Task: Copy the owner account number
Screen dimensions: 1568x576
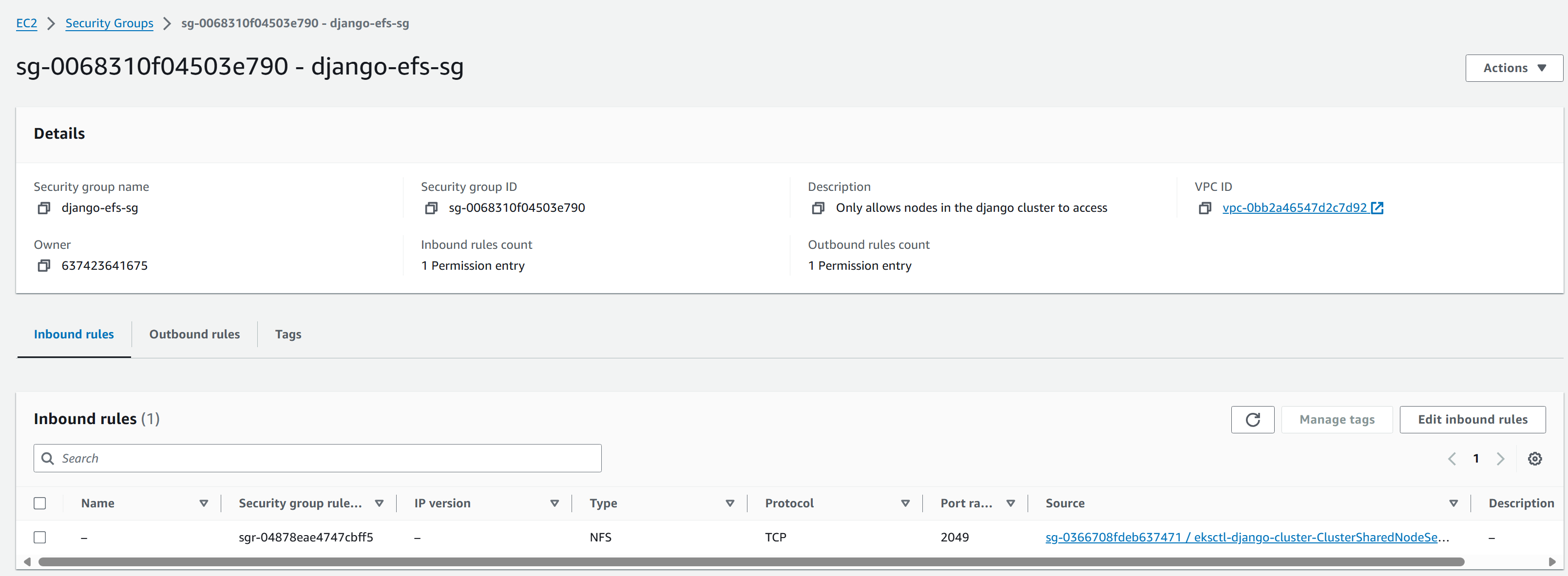Action: coord(44,266)
